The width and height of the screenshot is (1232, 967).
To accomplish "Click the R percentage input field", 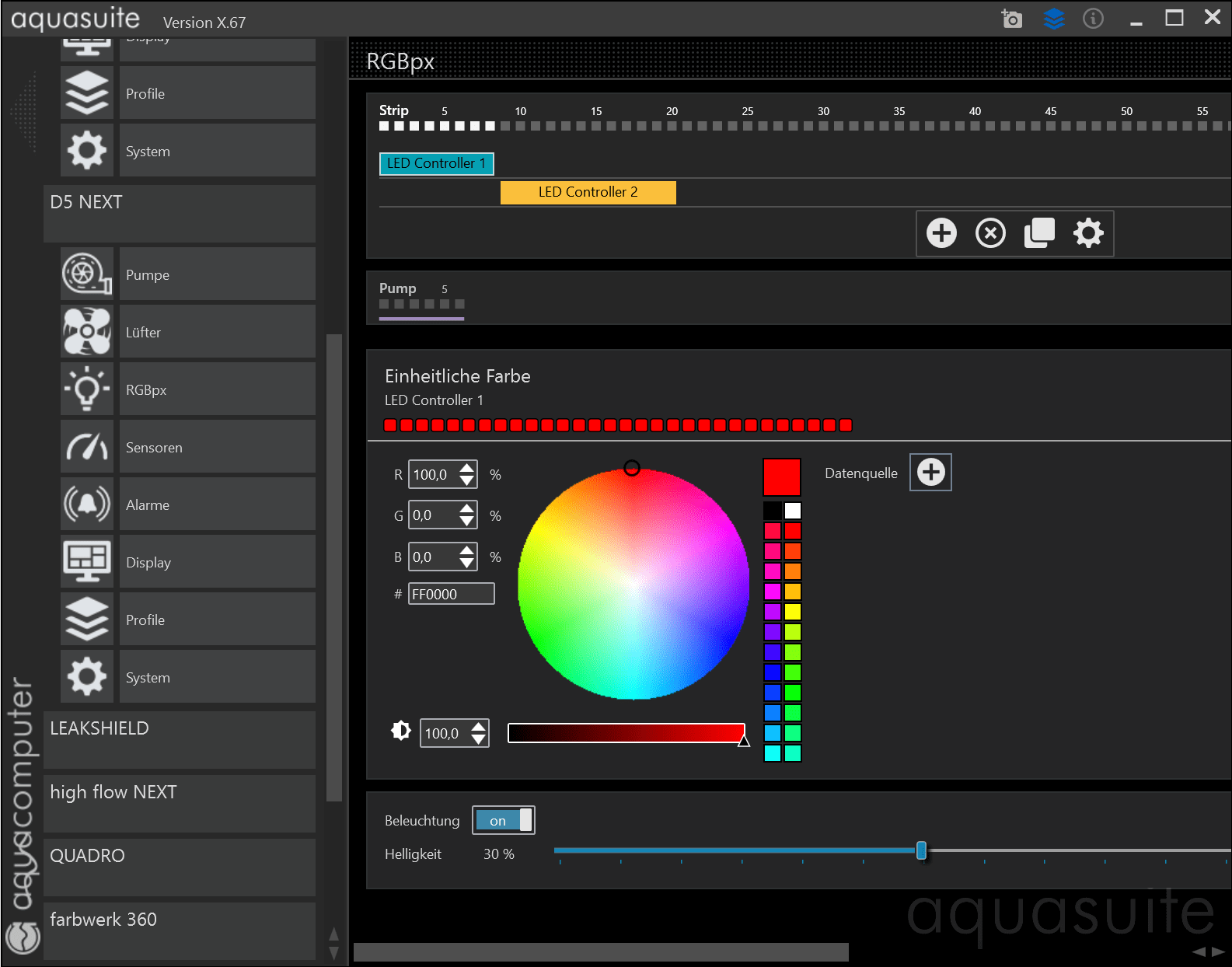I will click(x=434, y=474).
